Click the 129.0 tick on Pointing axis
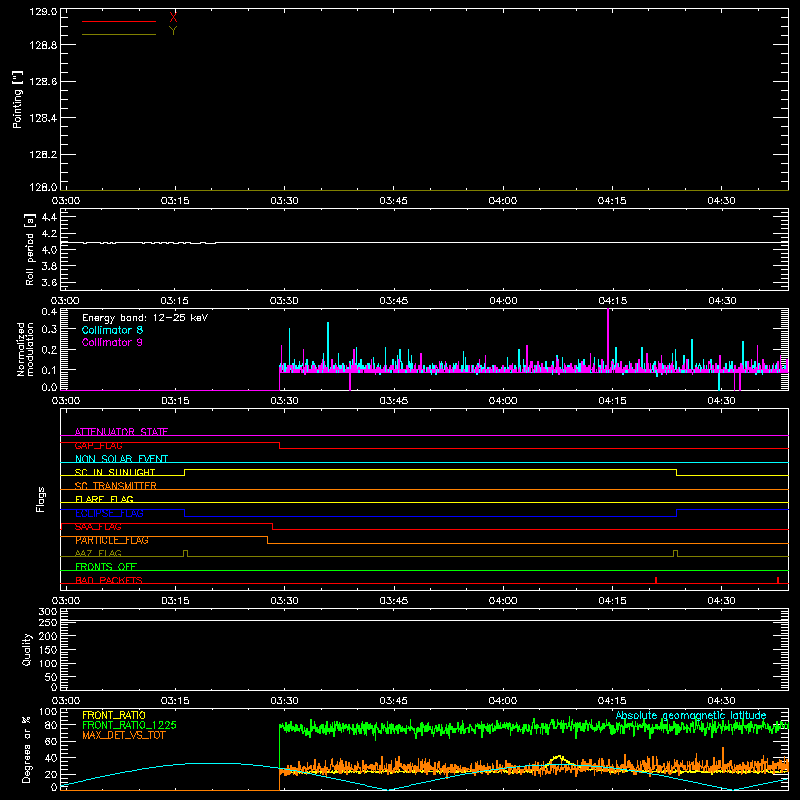The width and height of the screenshot is (800, 800). pos(43,11)
